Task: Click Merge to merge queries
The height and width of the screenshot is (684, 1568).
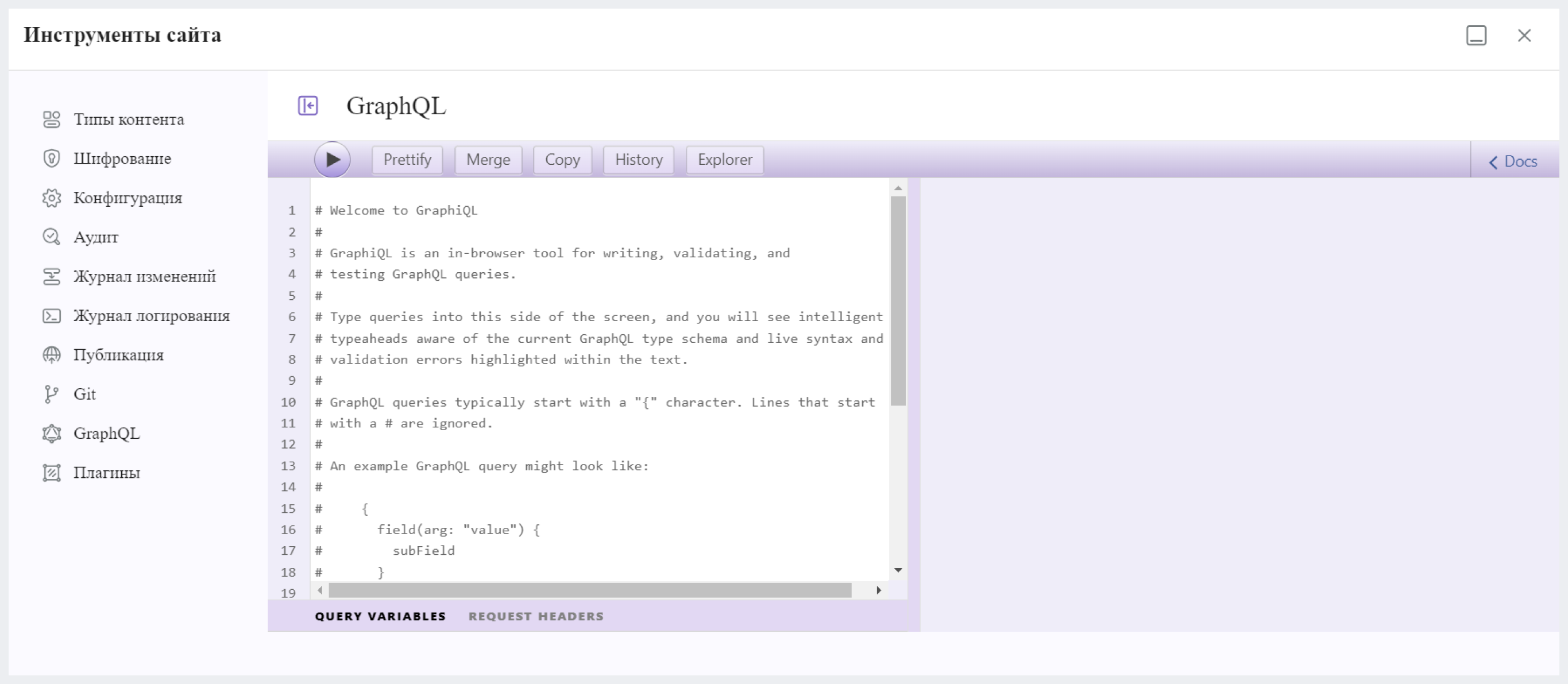Action: click(x=487, y=159)
